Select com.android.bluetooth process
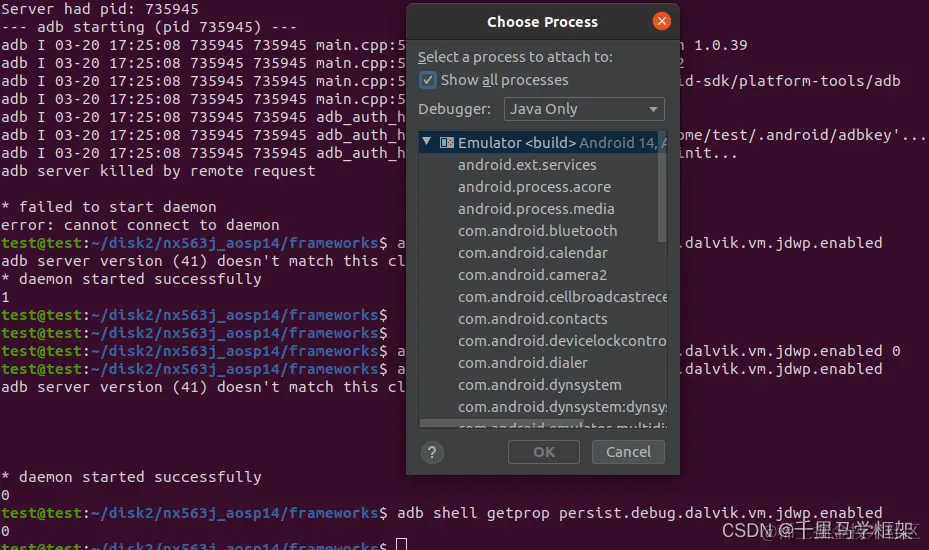This screenshot has width=929, height=550. (537, 231)
